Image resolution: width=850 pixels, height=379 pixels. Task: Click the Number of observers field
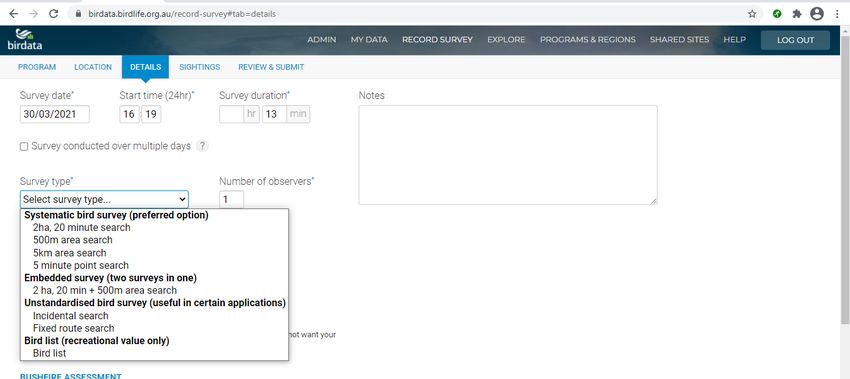[x=231, y=200]
